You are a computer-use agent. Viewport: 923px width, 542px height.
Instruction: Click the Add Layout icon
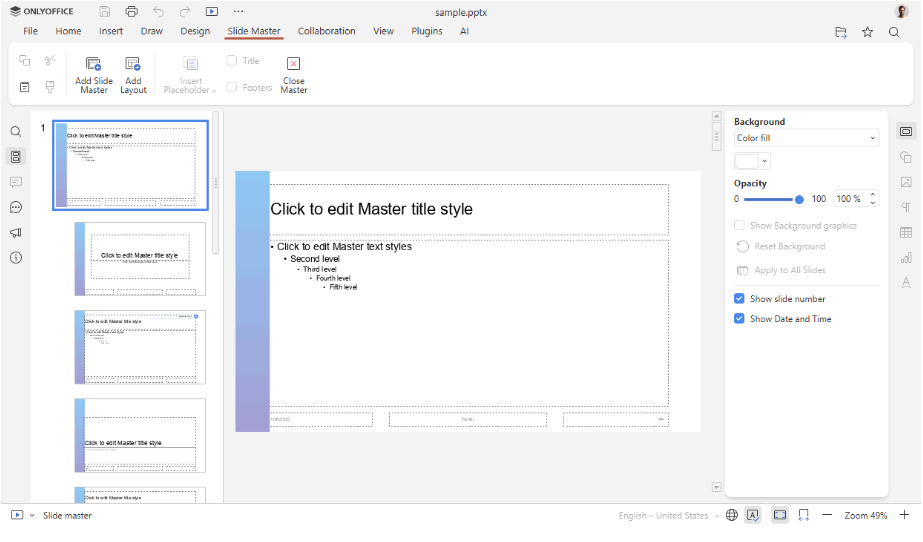[133, 64]
